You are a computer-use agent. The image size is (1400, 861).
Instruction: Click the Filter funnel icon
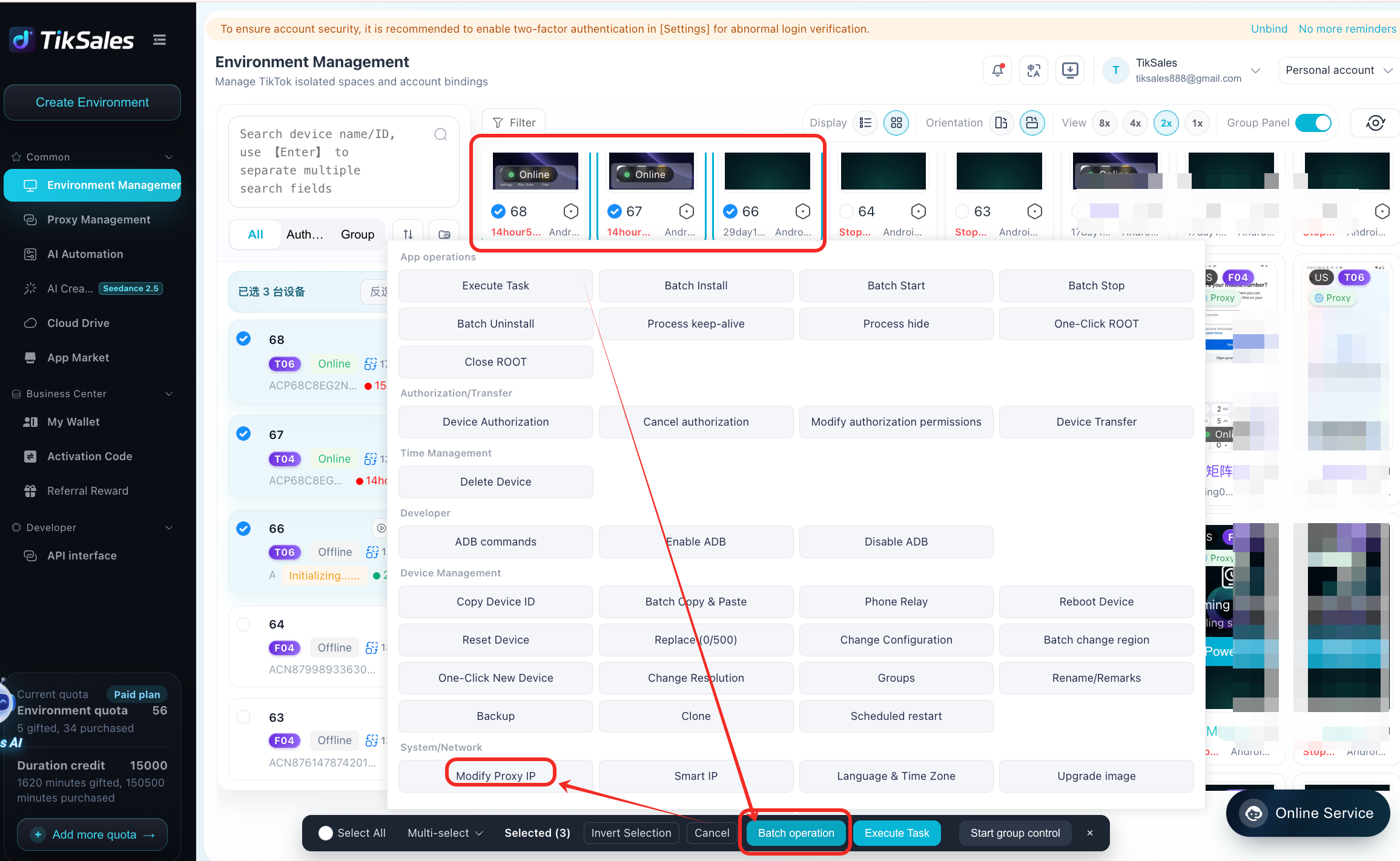[498, 123]
